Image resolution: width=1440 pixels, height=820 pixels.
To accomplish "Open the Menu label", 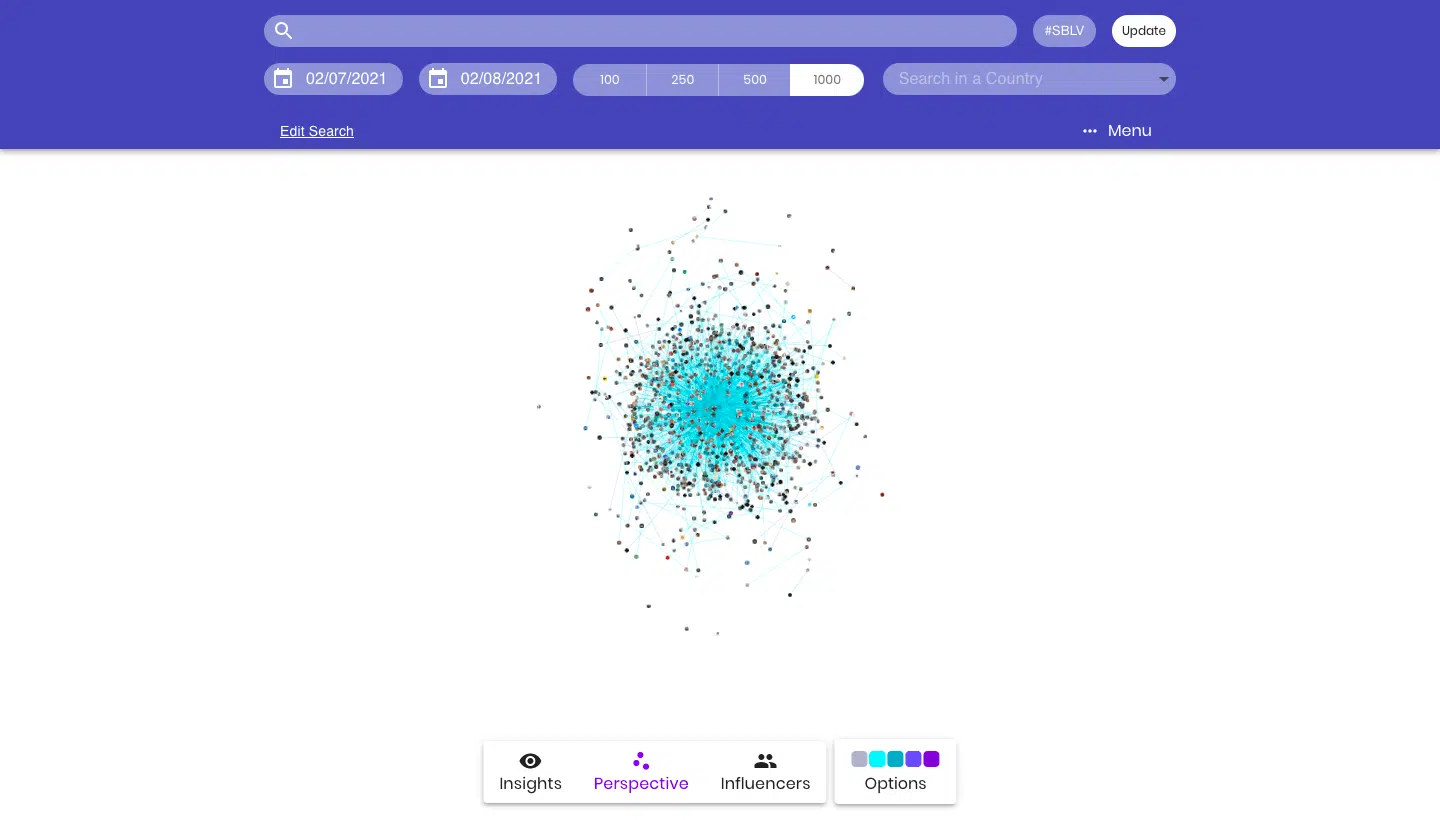I will (1129, 131).
